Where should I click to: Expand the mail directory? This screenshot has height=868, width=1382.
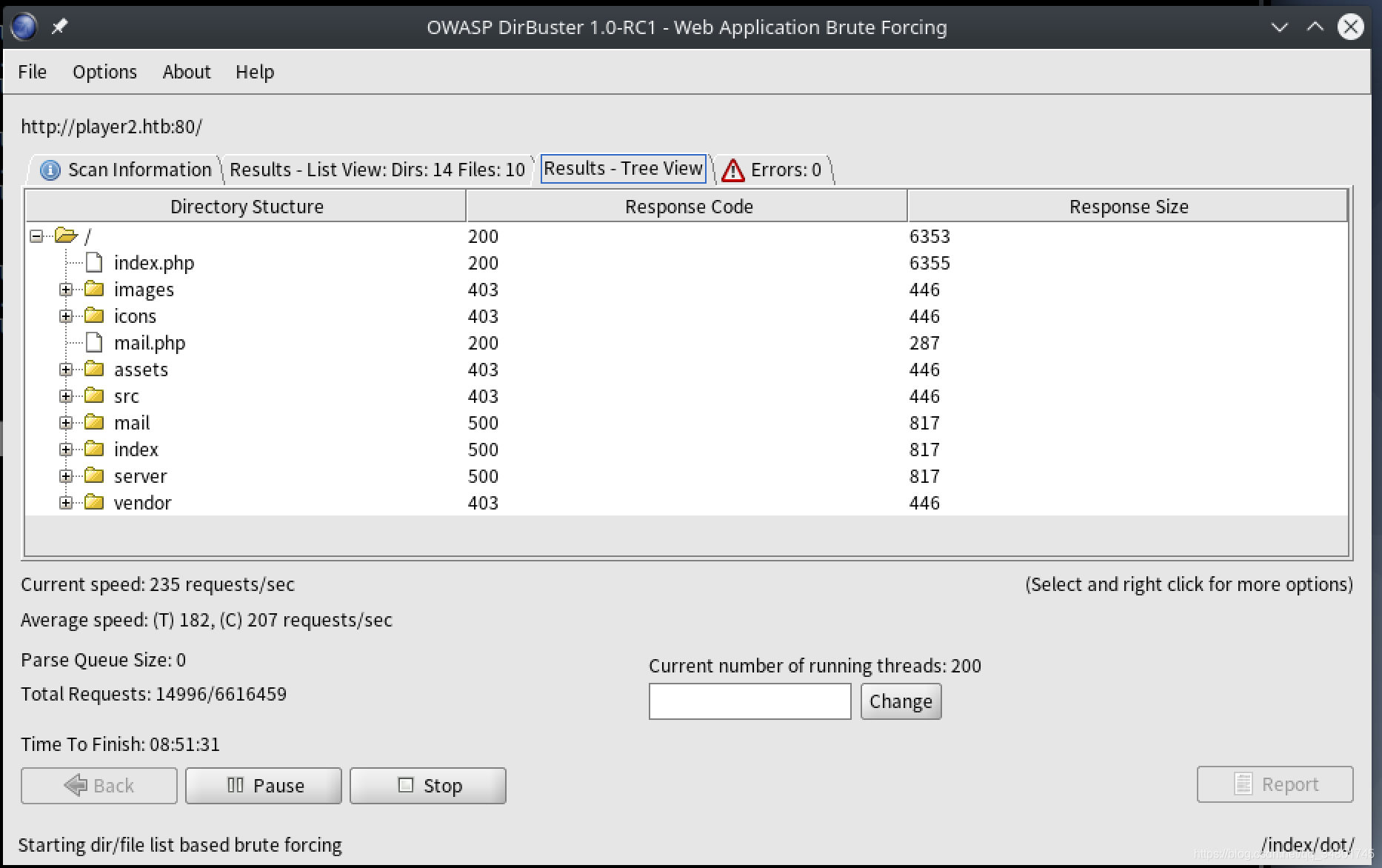tap(66, 423)
